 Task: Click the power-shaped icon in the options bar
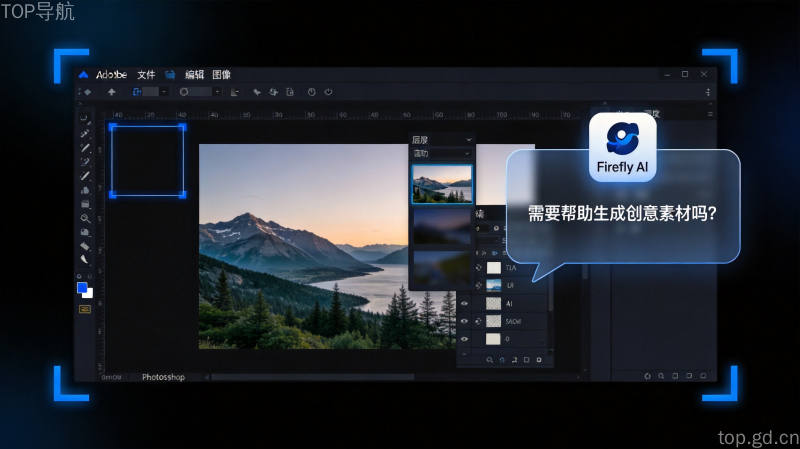(312, 92)
